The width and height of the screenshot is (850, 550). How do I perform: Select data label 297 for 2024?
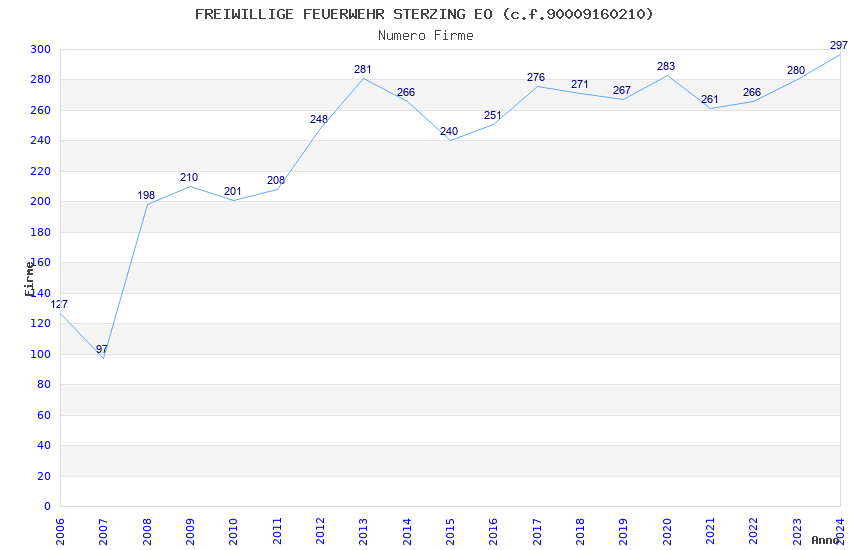point(839,46)
